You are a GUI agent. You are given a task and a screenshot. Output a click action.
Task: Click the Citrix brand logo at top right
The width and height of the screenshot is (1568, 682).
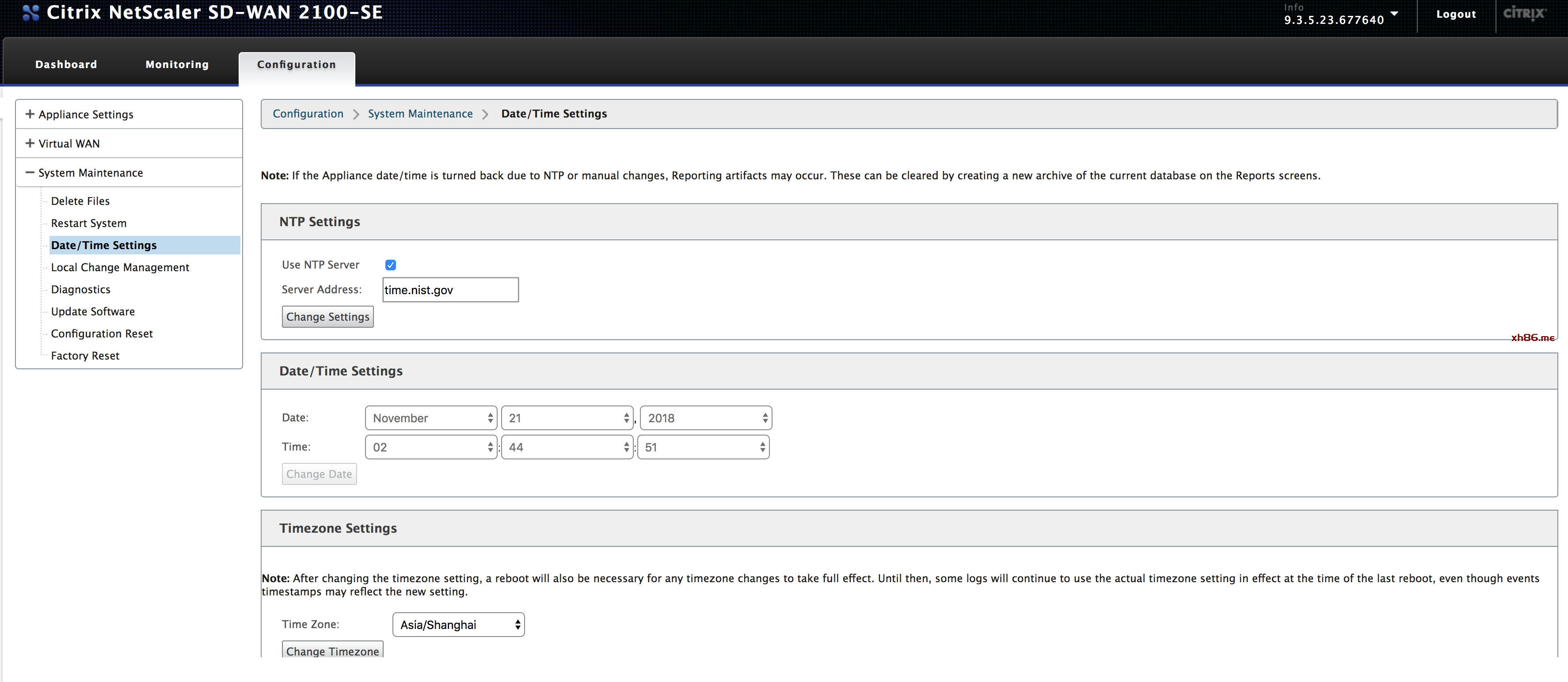(x=1524, y=13)
